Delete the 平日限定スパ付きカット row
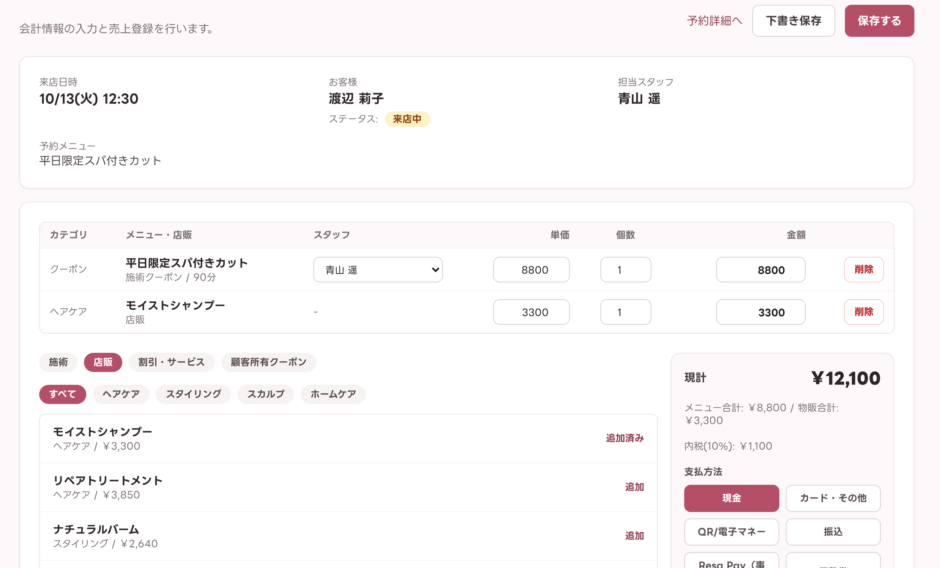This screenshot has width=940, height=568. coord(863,269)
